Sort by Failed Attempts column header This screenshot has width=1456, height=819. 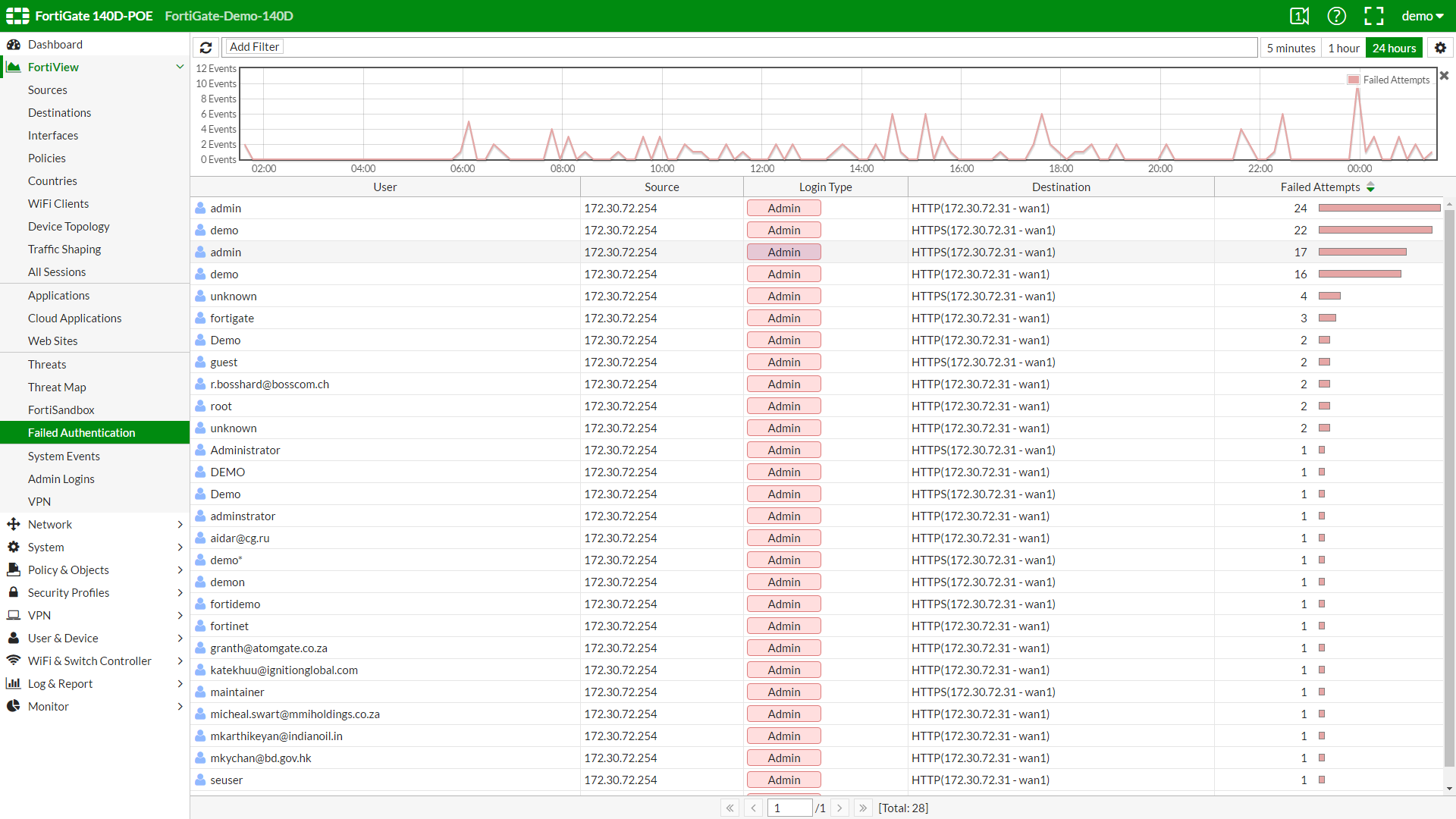point(1319,187)
